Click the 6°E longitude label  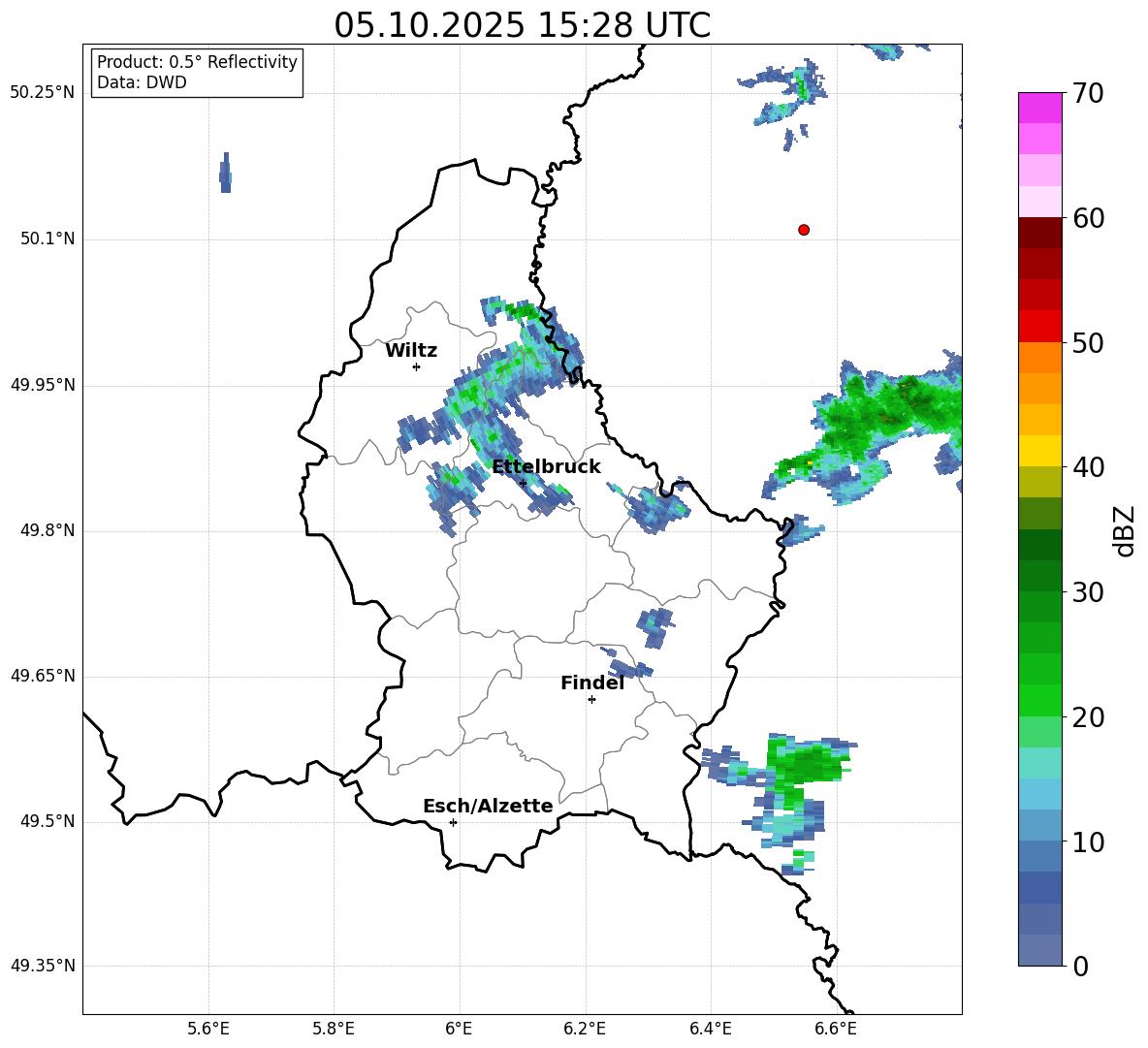[x=459, y=1029]
